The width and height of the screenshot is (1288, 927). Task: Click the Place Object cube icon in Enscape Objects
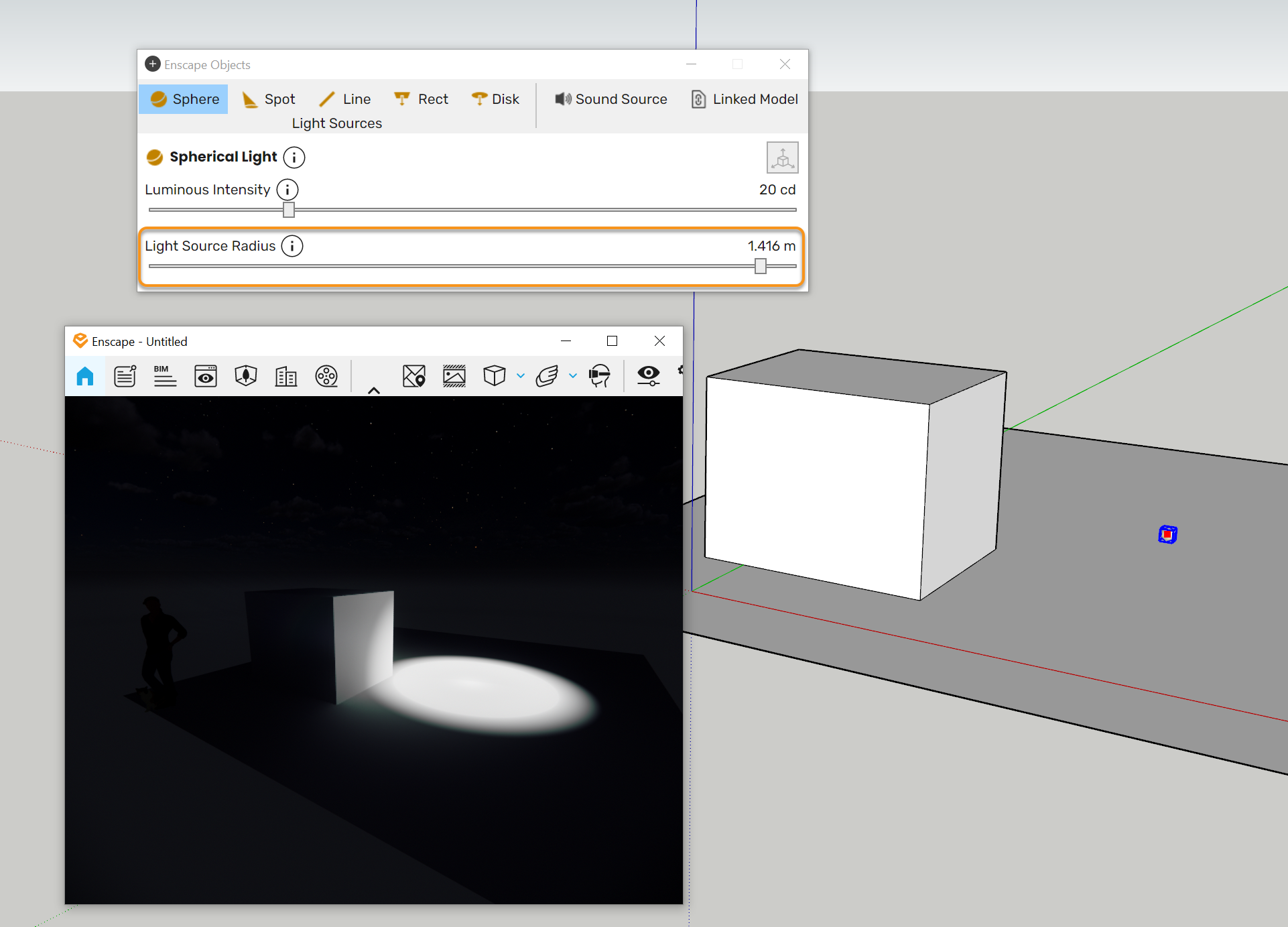pyautogui.click(x=782, y=158)
